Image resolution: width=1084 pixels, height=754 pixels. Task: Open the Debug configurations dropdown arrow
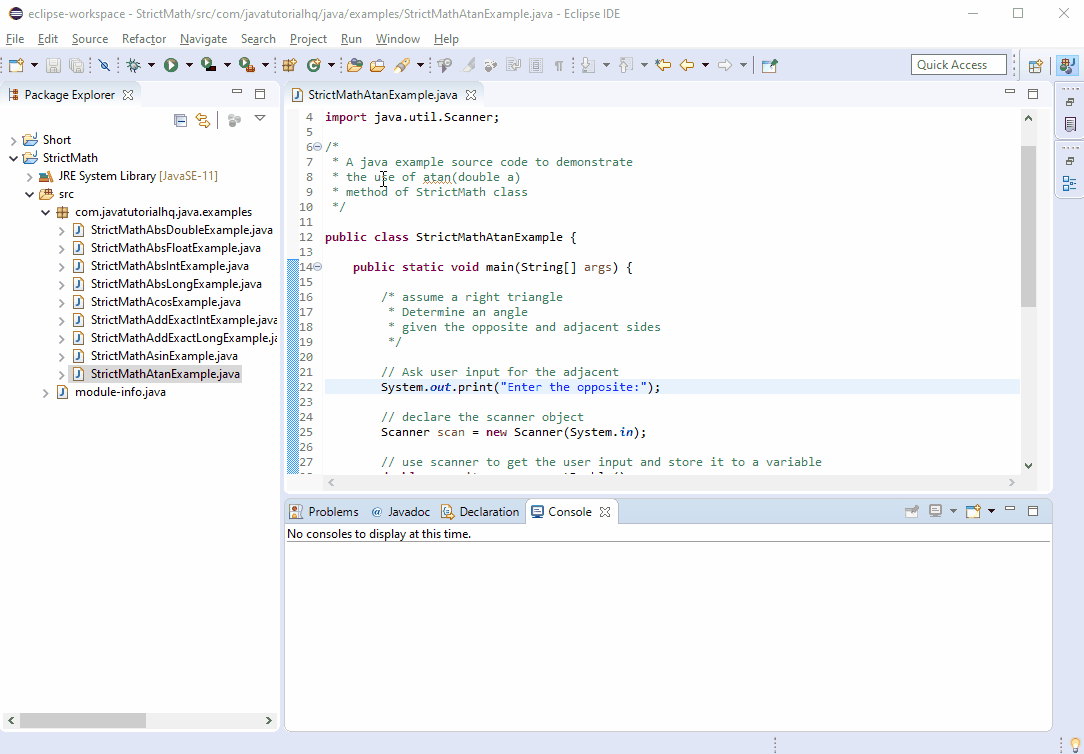(151, 65)
